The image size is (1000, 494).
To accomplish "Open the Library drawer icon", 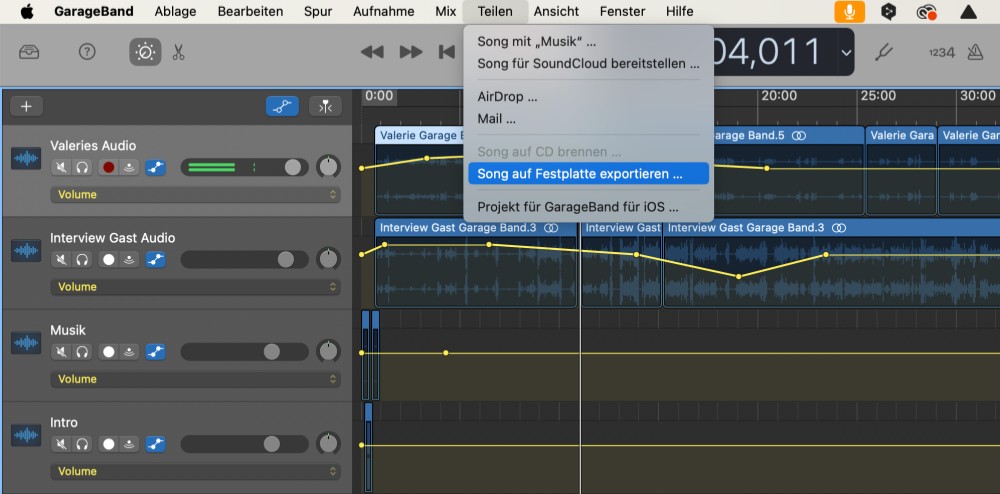I will point(29,52).
